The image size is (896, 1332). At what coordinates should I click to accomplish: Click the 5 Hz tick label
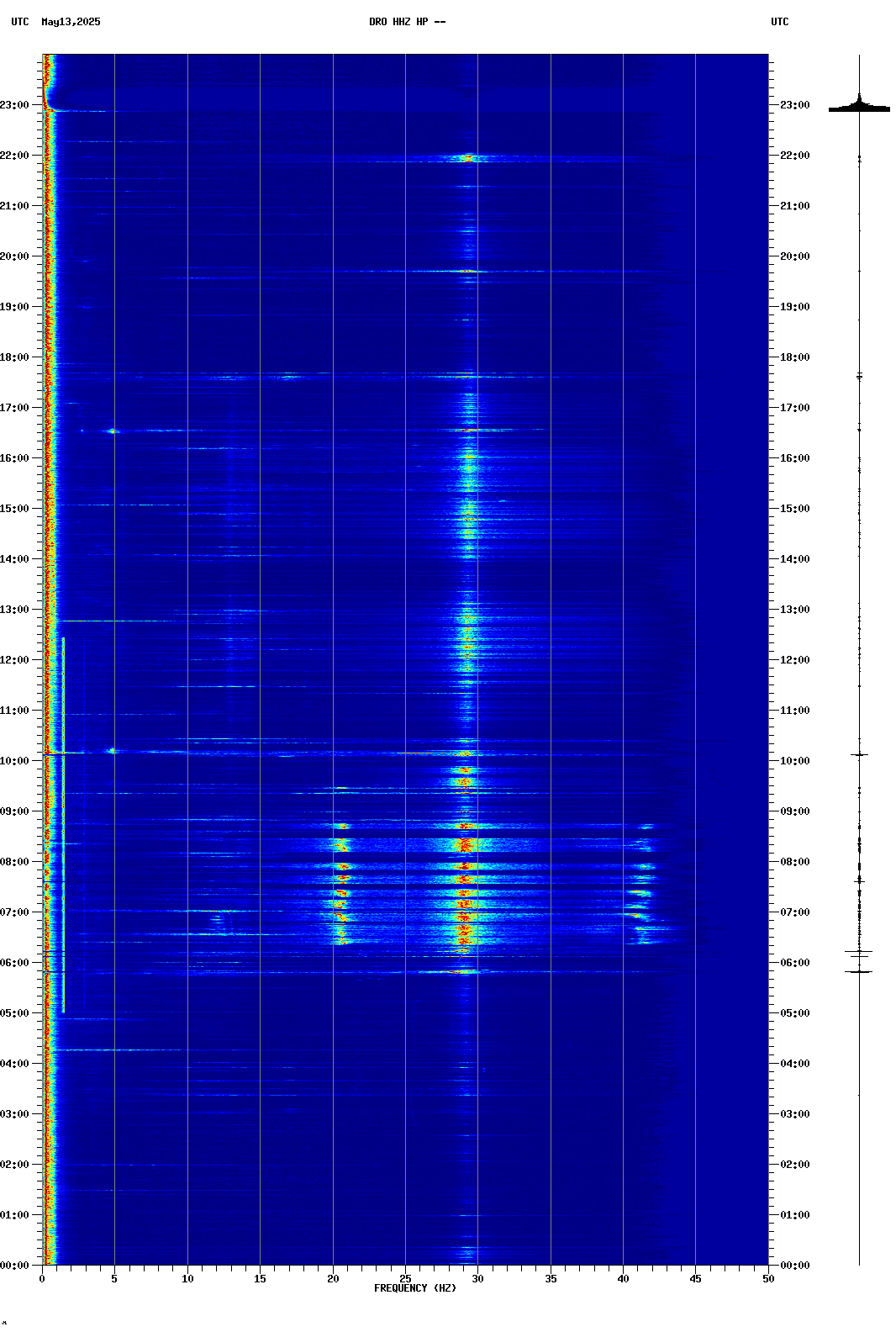coord(114,1279)
